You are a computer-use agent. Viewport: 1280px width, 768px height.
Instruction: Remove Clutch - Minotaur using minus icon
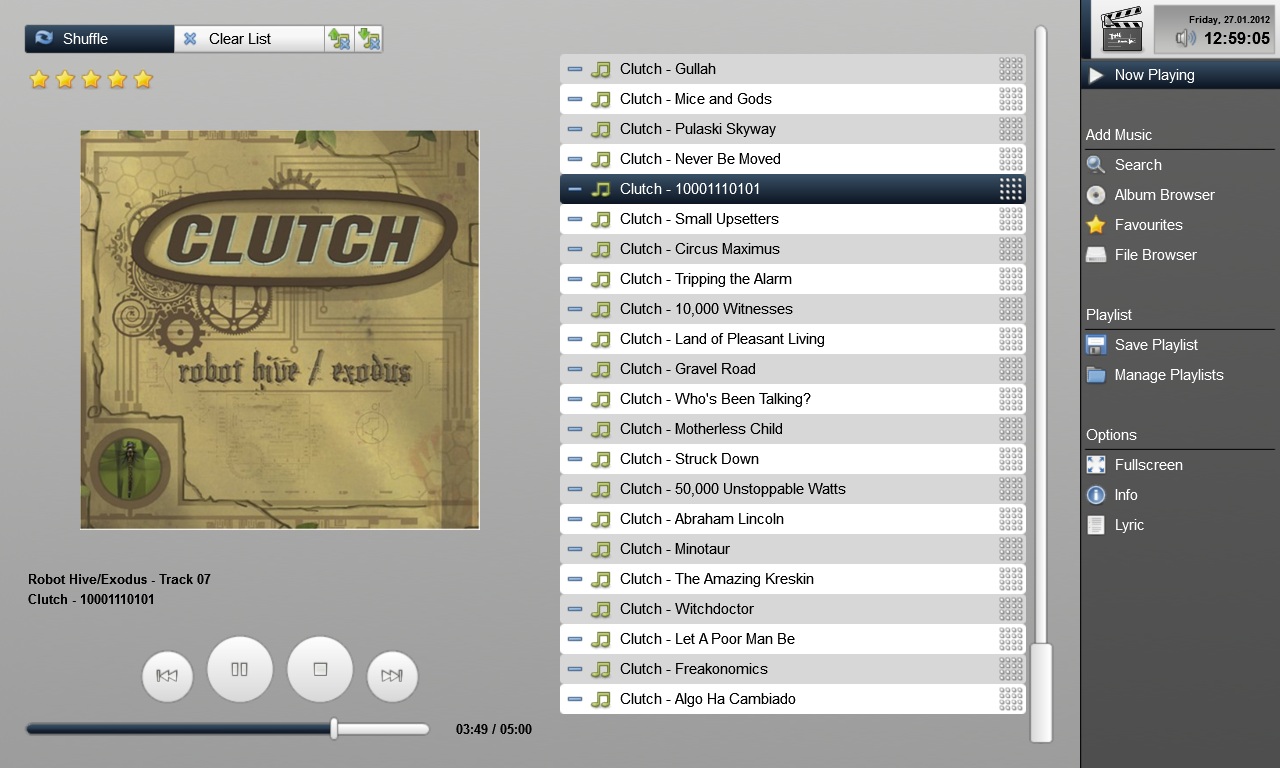pos(575,549)
